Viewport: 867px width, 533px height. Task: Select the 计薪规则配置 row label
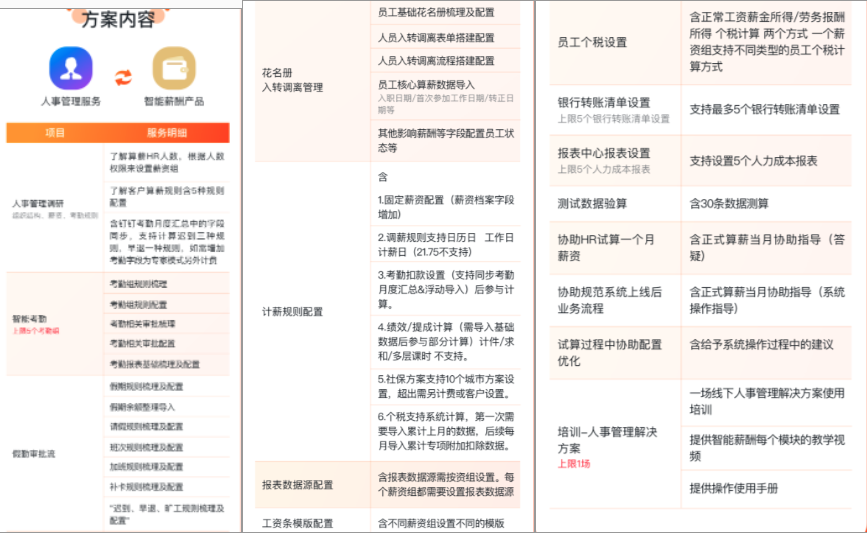coord(293,312)
